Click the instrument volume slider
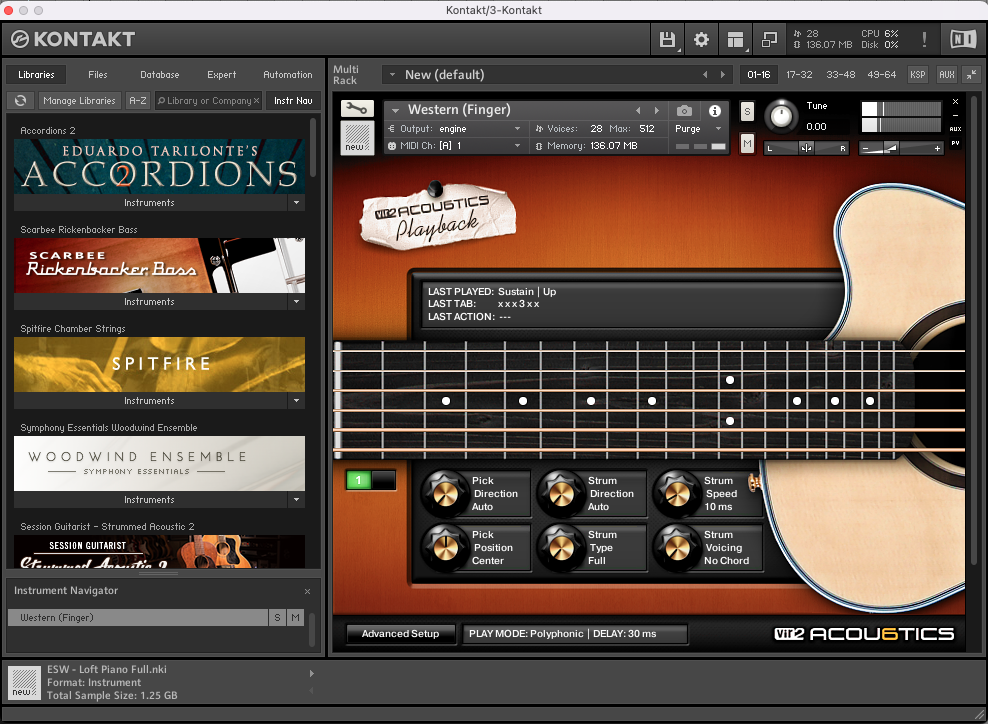The image size is (988, 724). coord(901,148)
